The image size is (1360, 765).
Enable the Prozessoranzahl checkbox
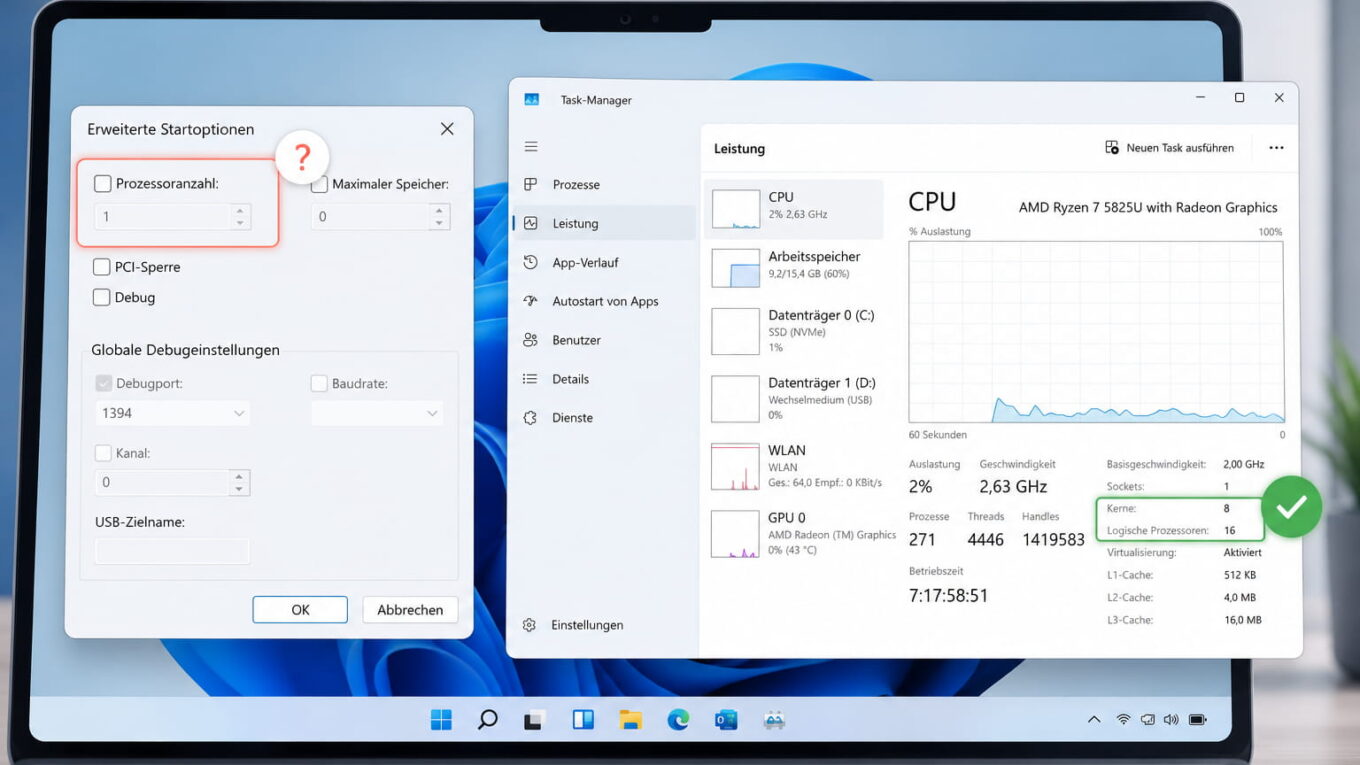(x=103, y=184)
